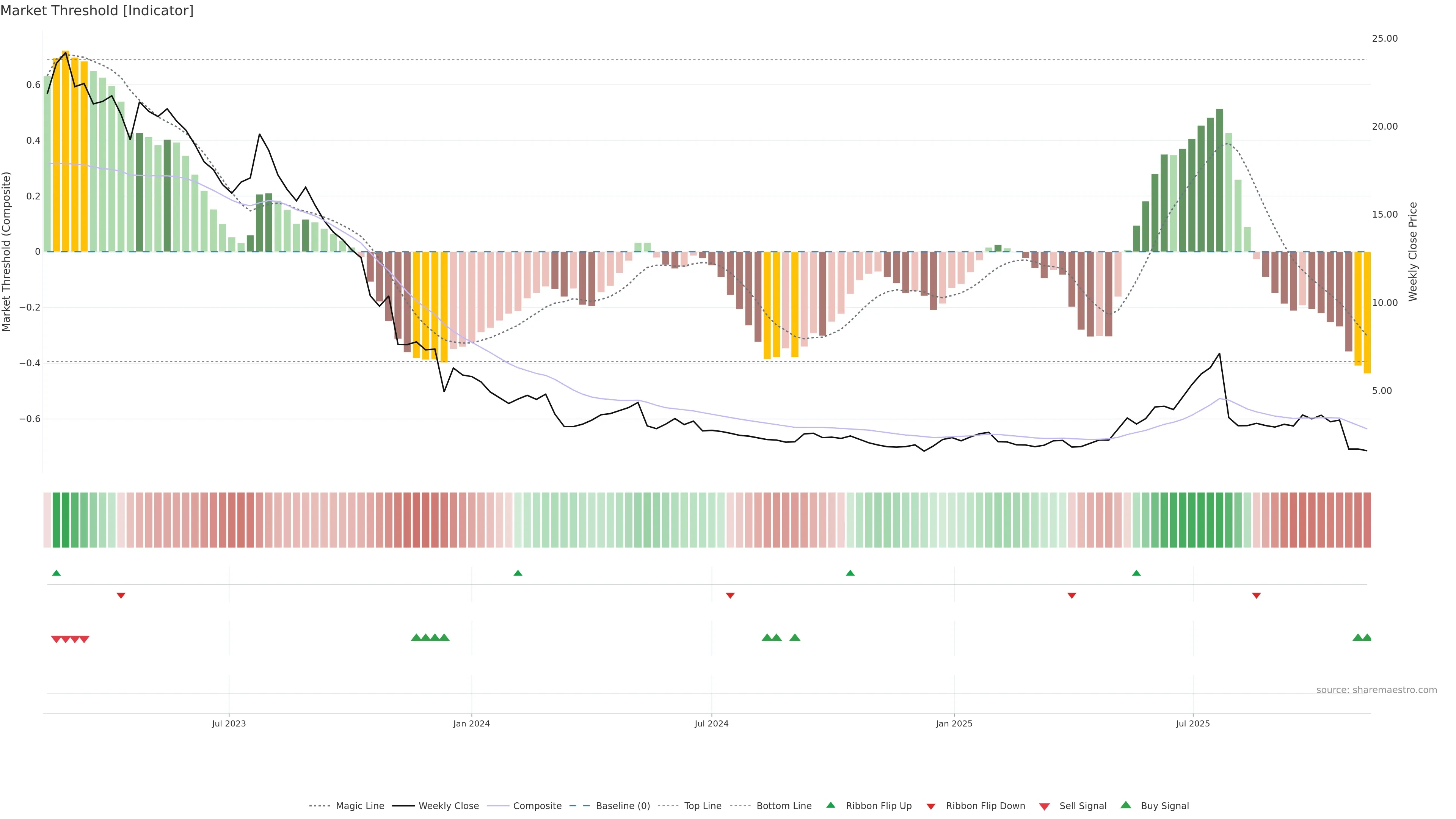Click Ribbon Flip Down marker just after Jul 2024

[x=730, y=595]
